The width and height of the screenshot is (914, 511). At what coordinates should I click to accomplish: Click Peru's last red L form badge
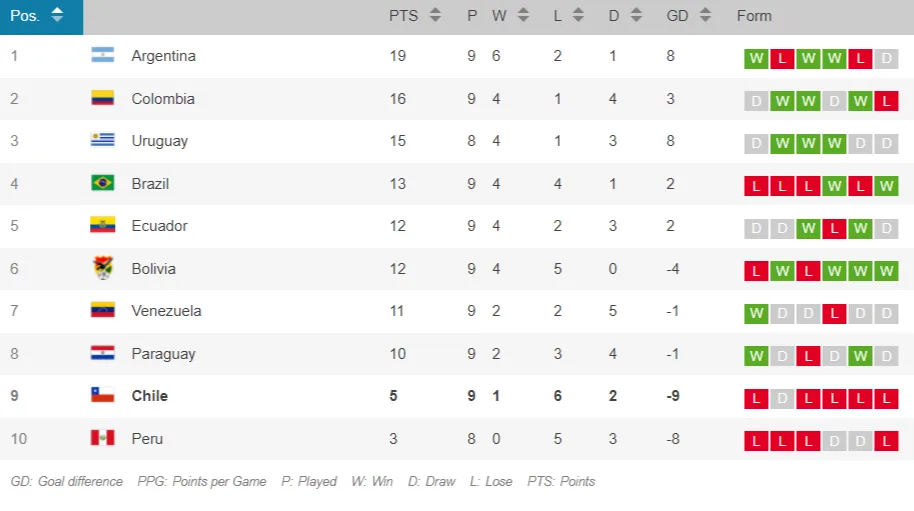pyautogui.click(x=886, y=440)
